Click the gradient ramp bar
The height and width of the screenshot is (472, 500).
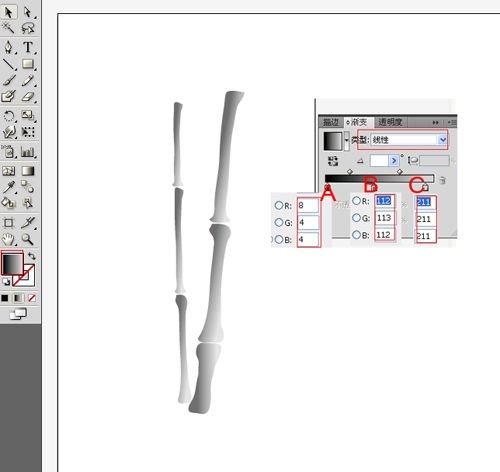379,178
